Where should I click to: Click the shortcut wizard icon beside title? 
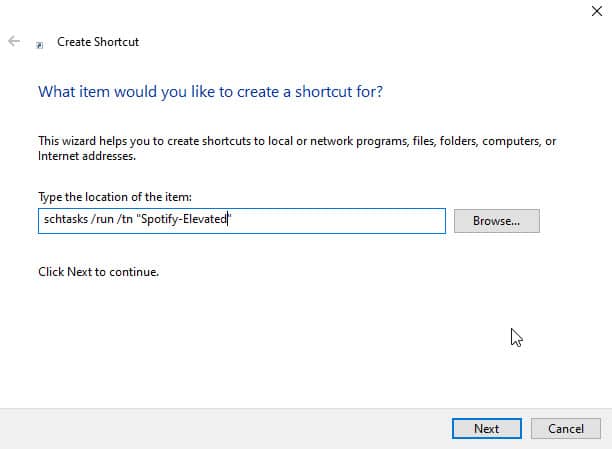(x=39, y=45)
